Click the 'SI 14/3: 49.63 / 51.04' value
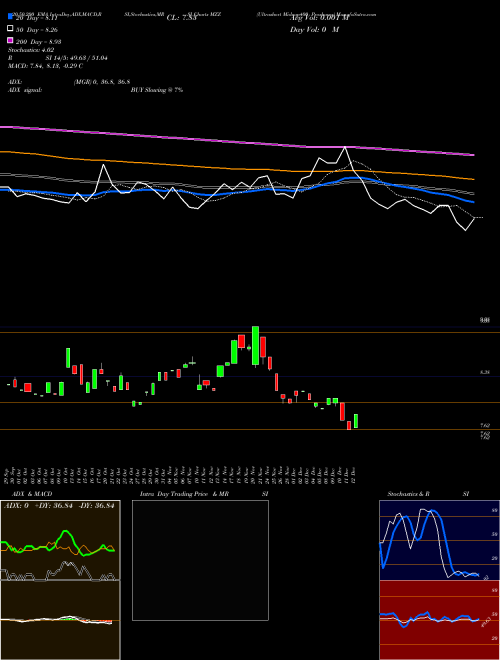The height and width of the screenshot is (660, 500). tap(77, 58)
